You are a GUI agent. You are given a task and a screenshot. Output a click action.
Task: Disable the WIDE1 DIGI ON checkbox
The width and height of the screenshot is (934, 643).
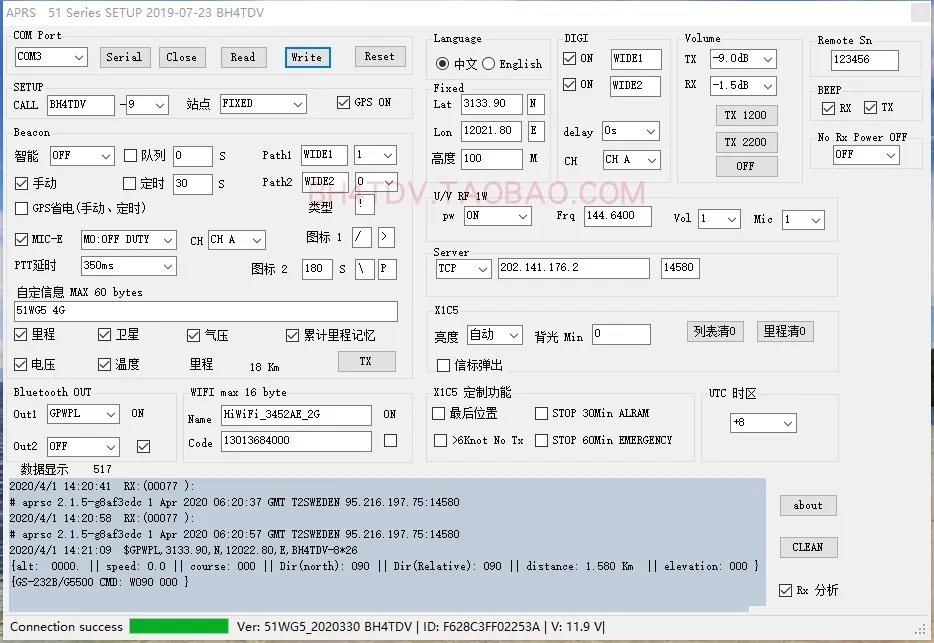[x=569, y=58]
